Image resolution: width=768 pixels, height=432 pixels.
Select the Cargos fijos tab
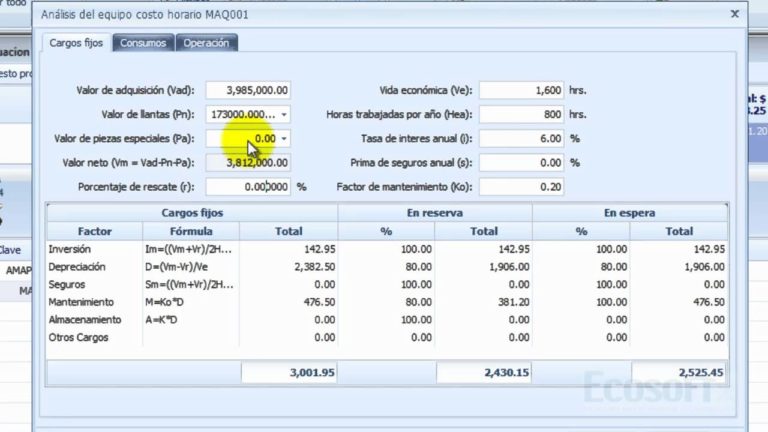[x=76, y=43]
